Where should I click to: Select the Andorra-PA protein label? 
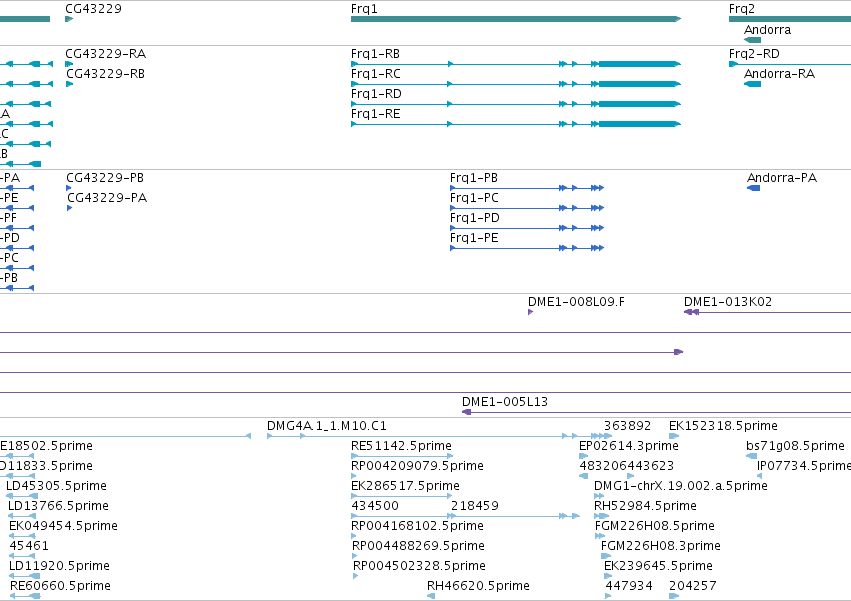pos(782,178)
